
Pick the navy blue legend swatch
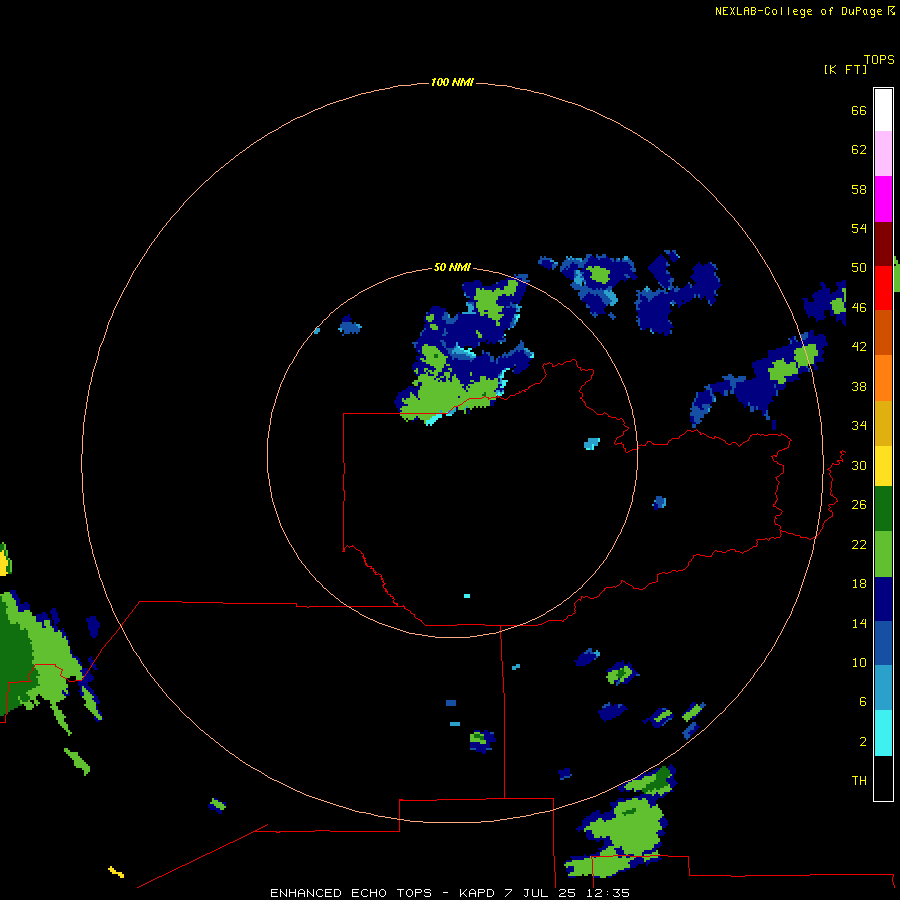pyautogui.click(x=883, y=599)
